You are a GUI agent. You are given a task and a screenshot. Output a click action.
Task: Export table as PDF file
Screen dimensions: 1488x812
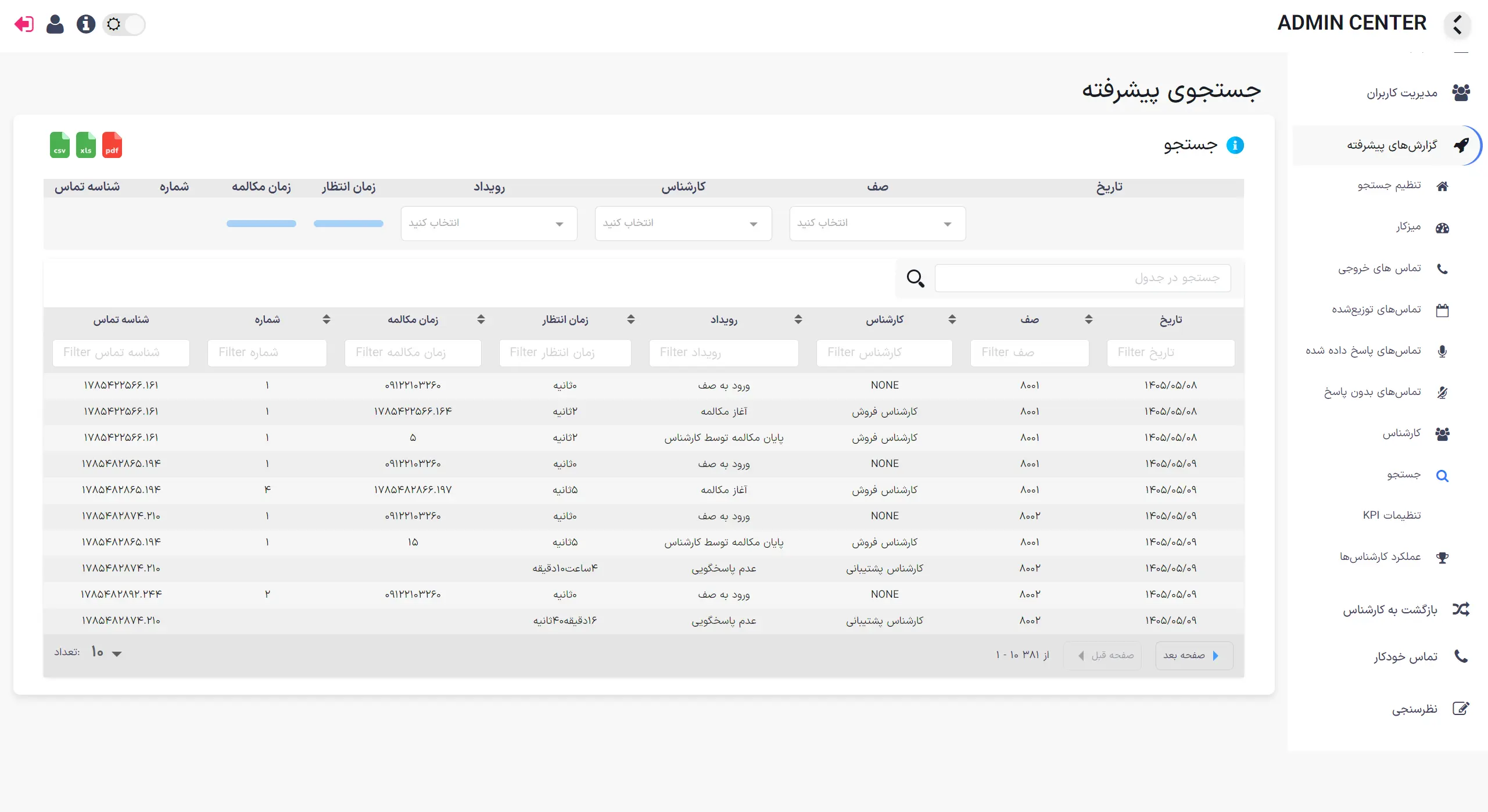point(112,145)
